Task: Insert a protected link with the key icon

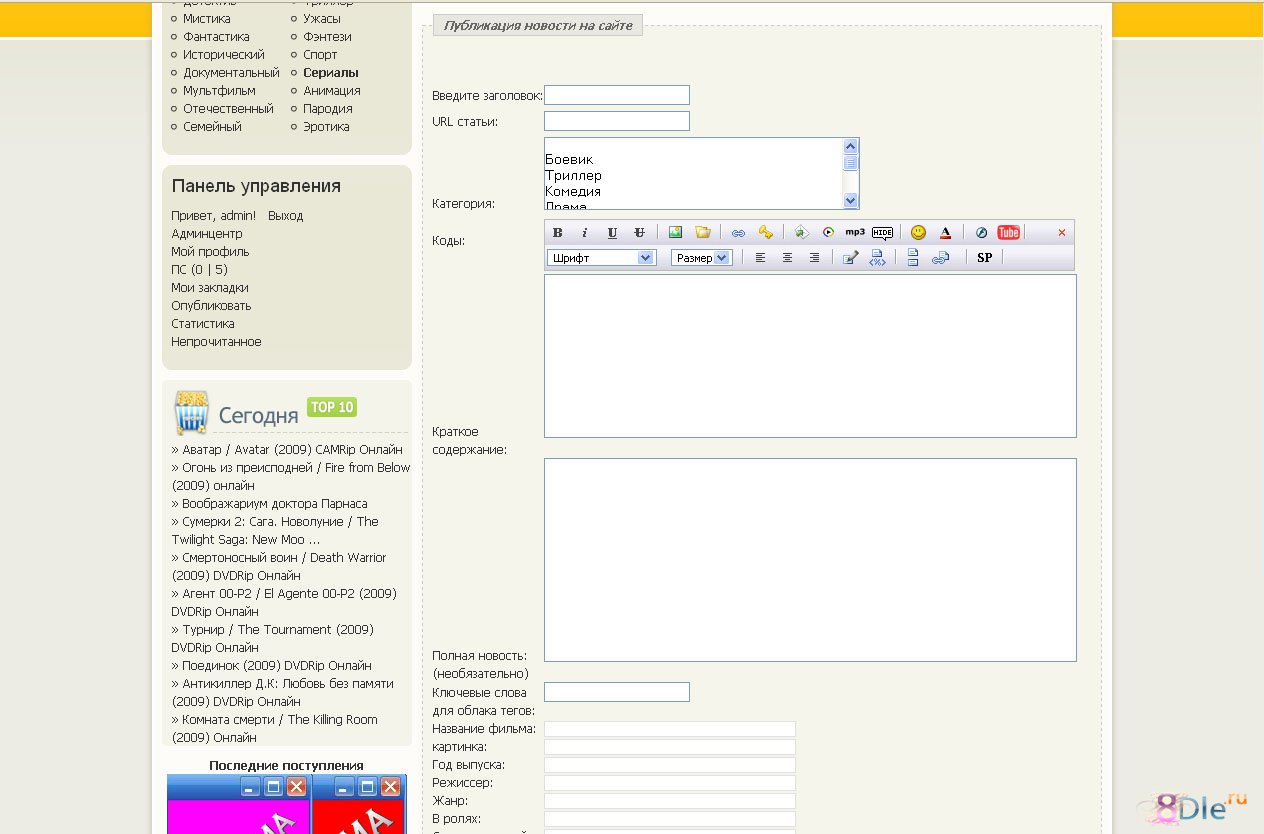Action: [x=766, y=232]
